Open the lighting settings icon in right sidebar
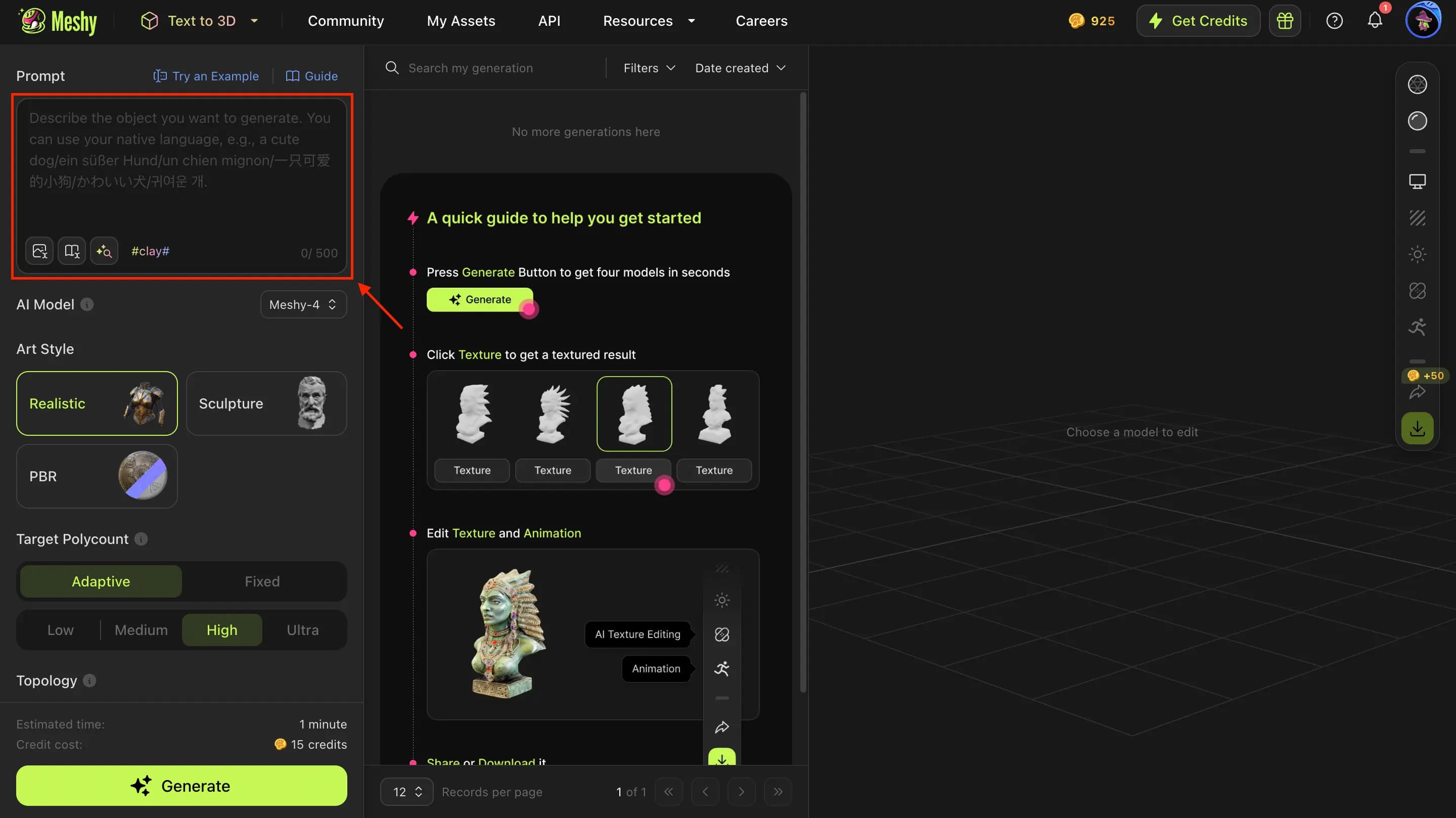The height and width of the screenshot is (818, 1456). pyautogui.click(x=1418, y=254)
